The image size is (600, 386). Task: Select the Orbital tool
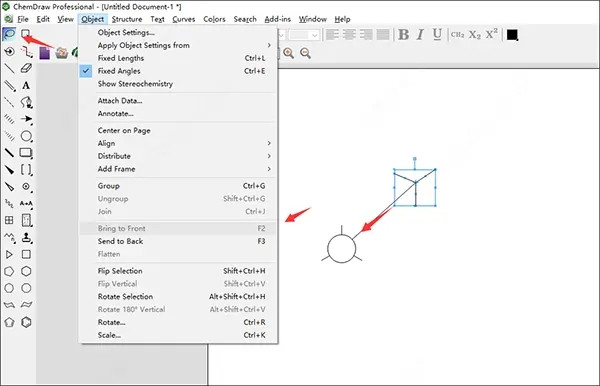[x=26, y=136]
